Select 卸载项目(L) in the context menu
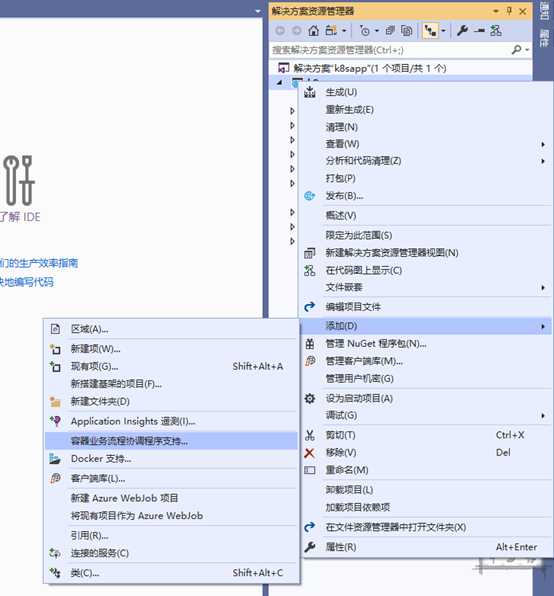This screenshot has height=596, width=554. [x=426, y=490]
